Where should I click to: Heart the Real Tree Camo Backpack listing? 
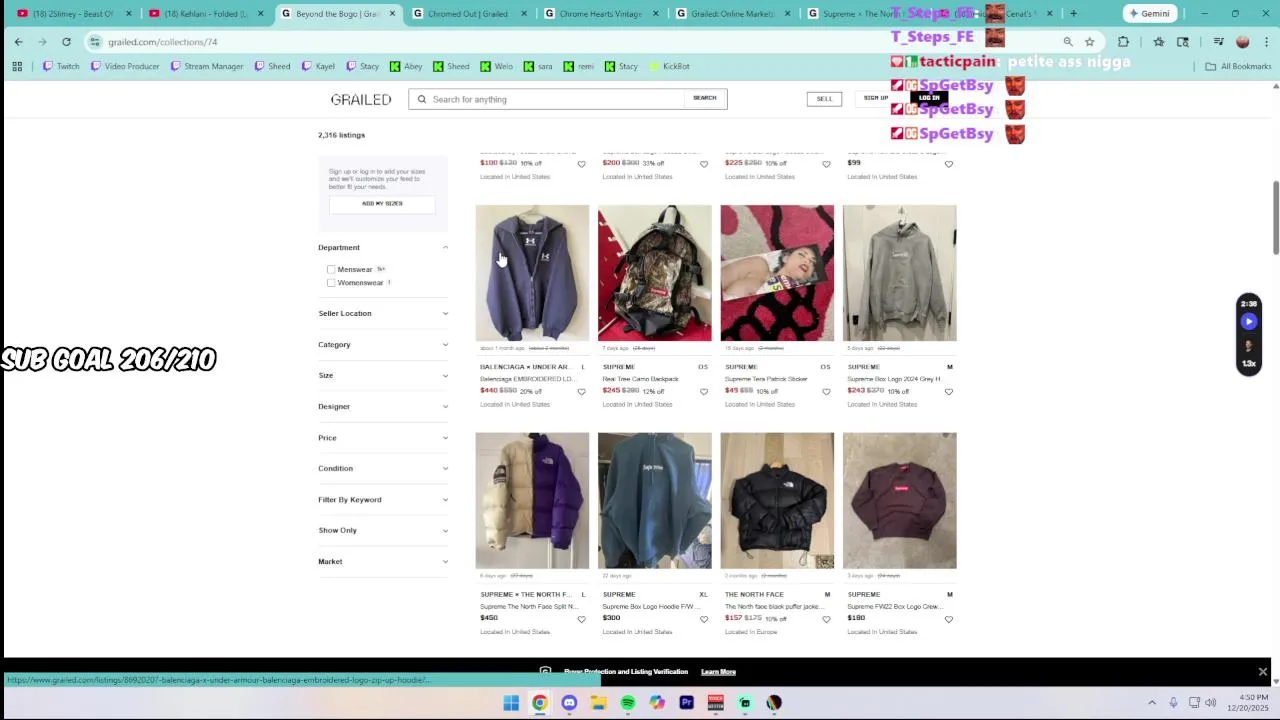pos(704,392)
